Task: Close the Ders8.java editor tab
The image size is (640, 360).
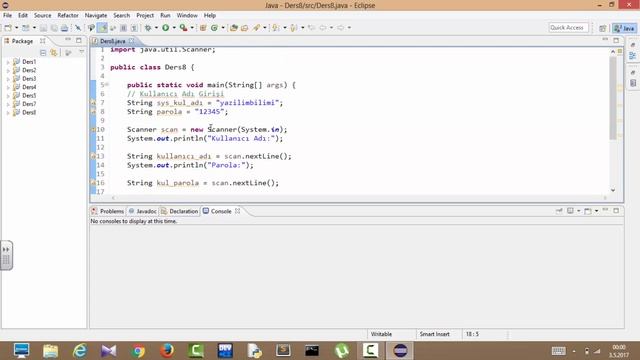Action: click(132, 41)
